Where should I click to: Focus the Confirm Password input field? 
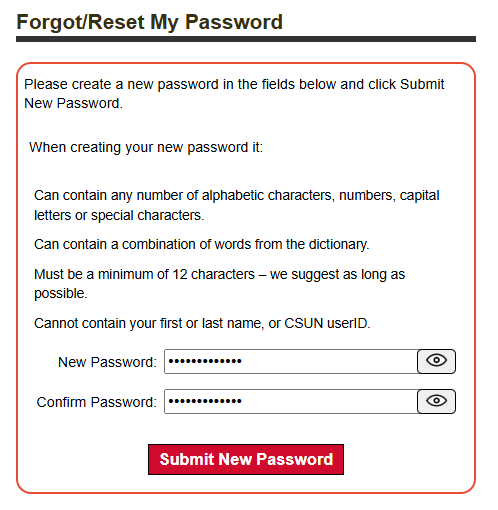tap(291, 401)
